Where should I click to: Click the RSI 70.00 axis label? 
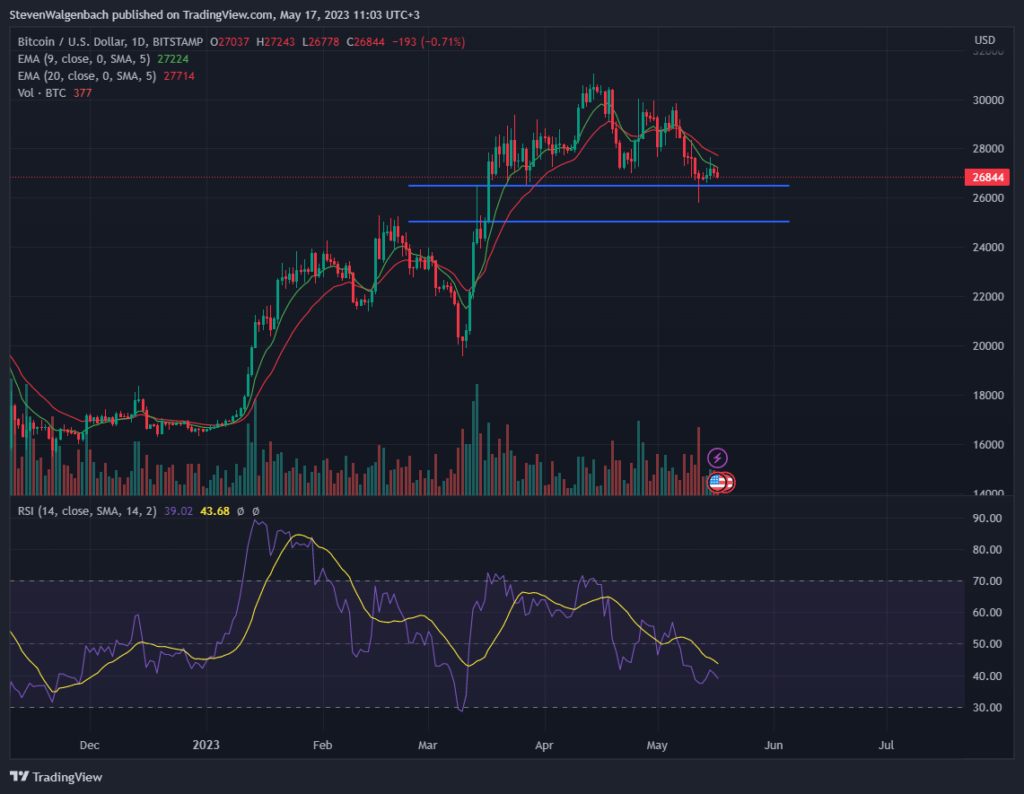point(987,581)
